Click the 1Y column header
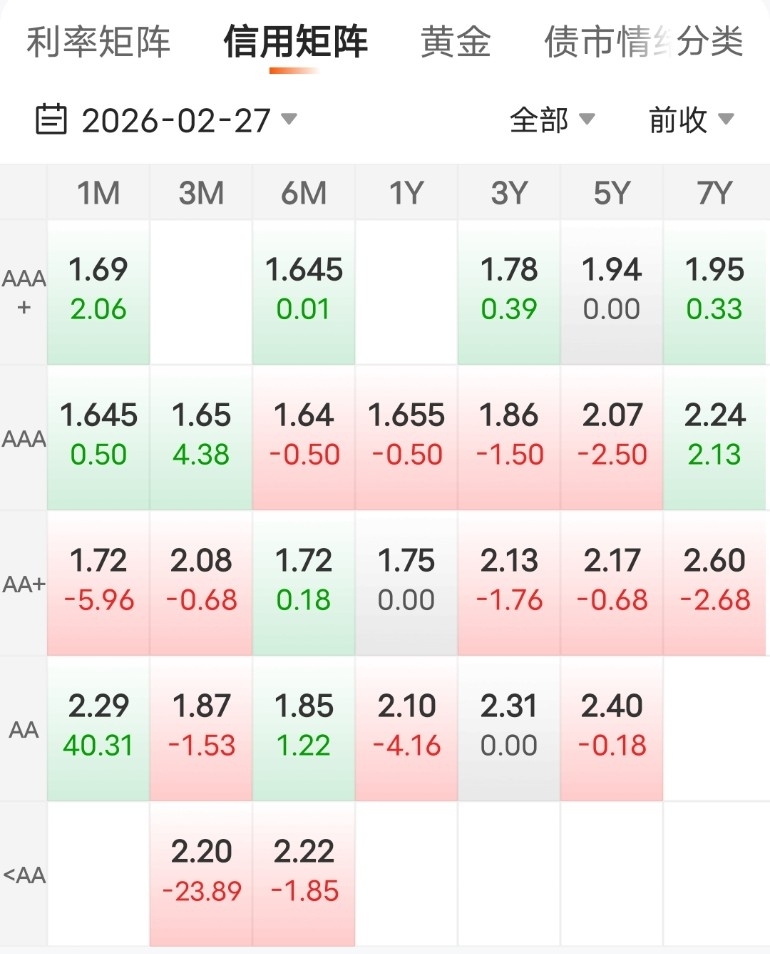This screenshot has height=954, width=770. point(406,193)
